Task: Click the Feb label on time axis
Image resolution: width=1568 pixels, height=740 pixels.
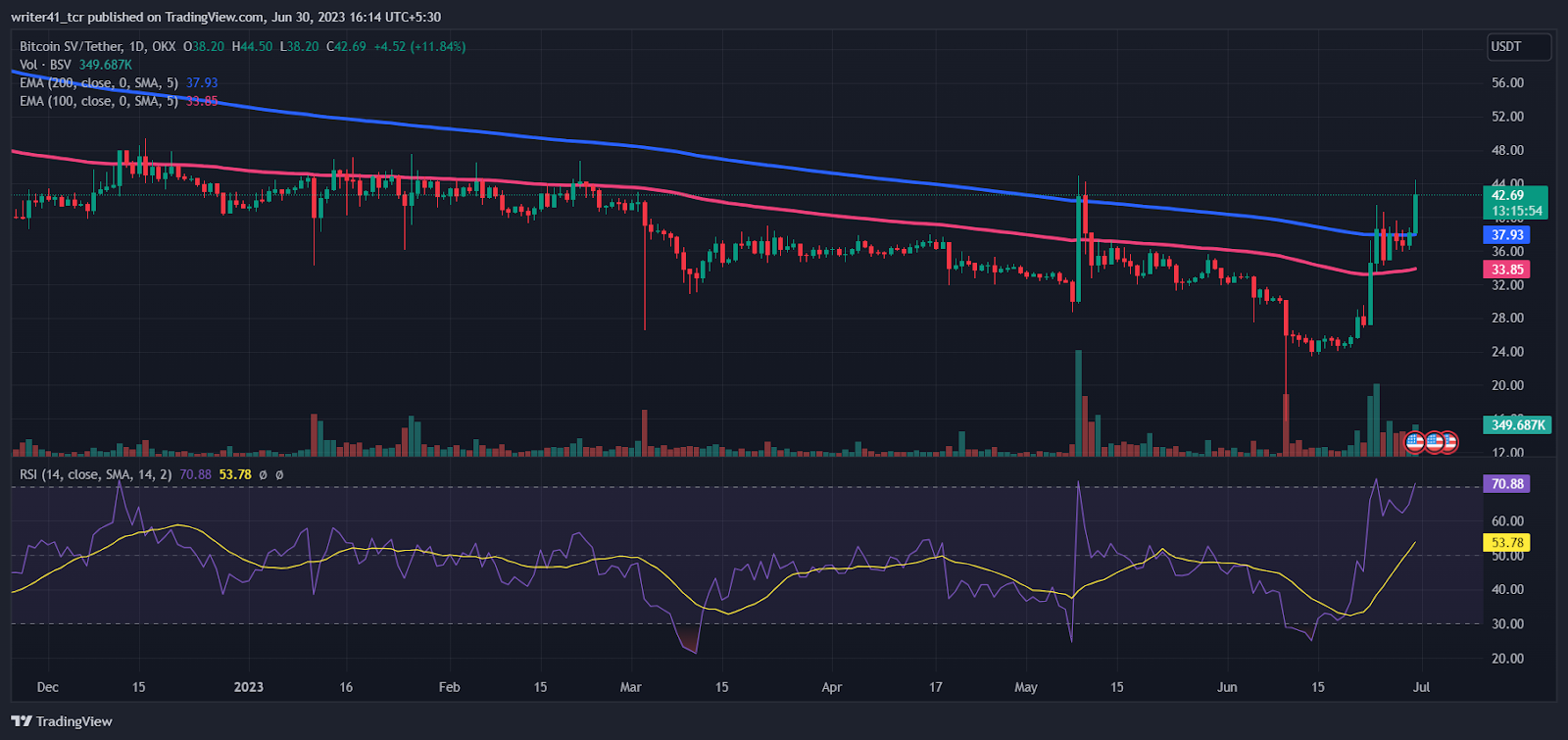Action: coord(449,687)
